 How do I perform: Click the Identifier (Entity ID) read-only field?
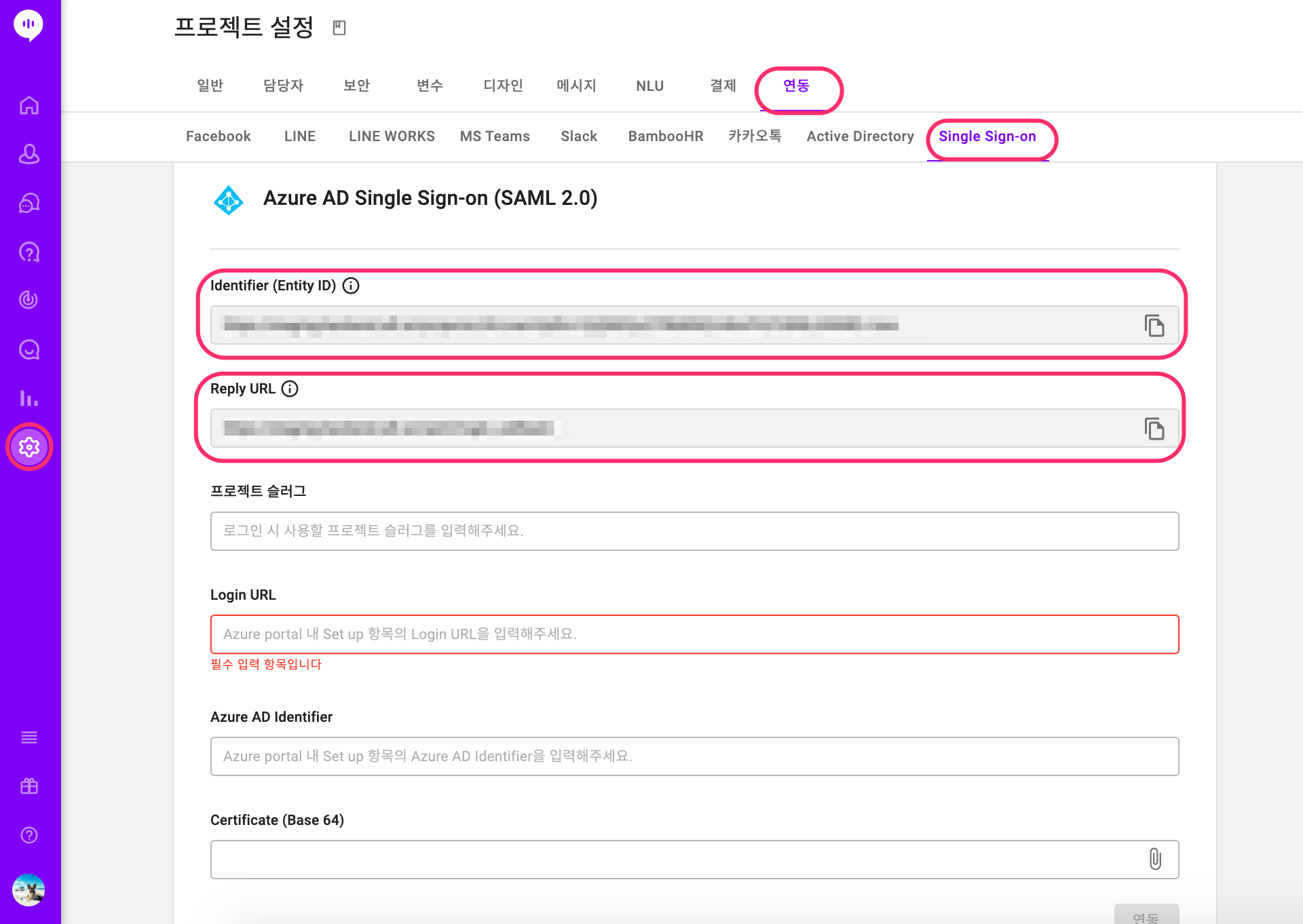694,325
